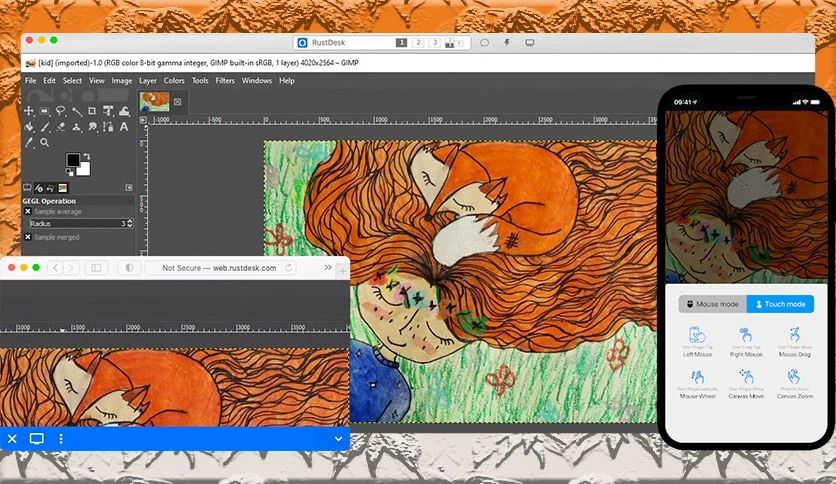Reset colors to default black and white
Screen dimensions: 836x484
(x=69, y=172)
